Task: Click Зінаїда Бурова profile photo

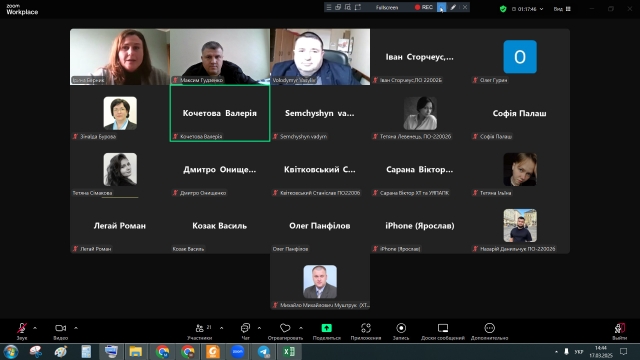Action: coord(120,113)
